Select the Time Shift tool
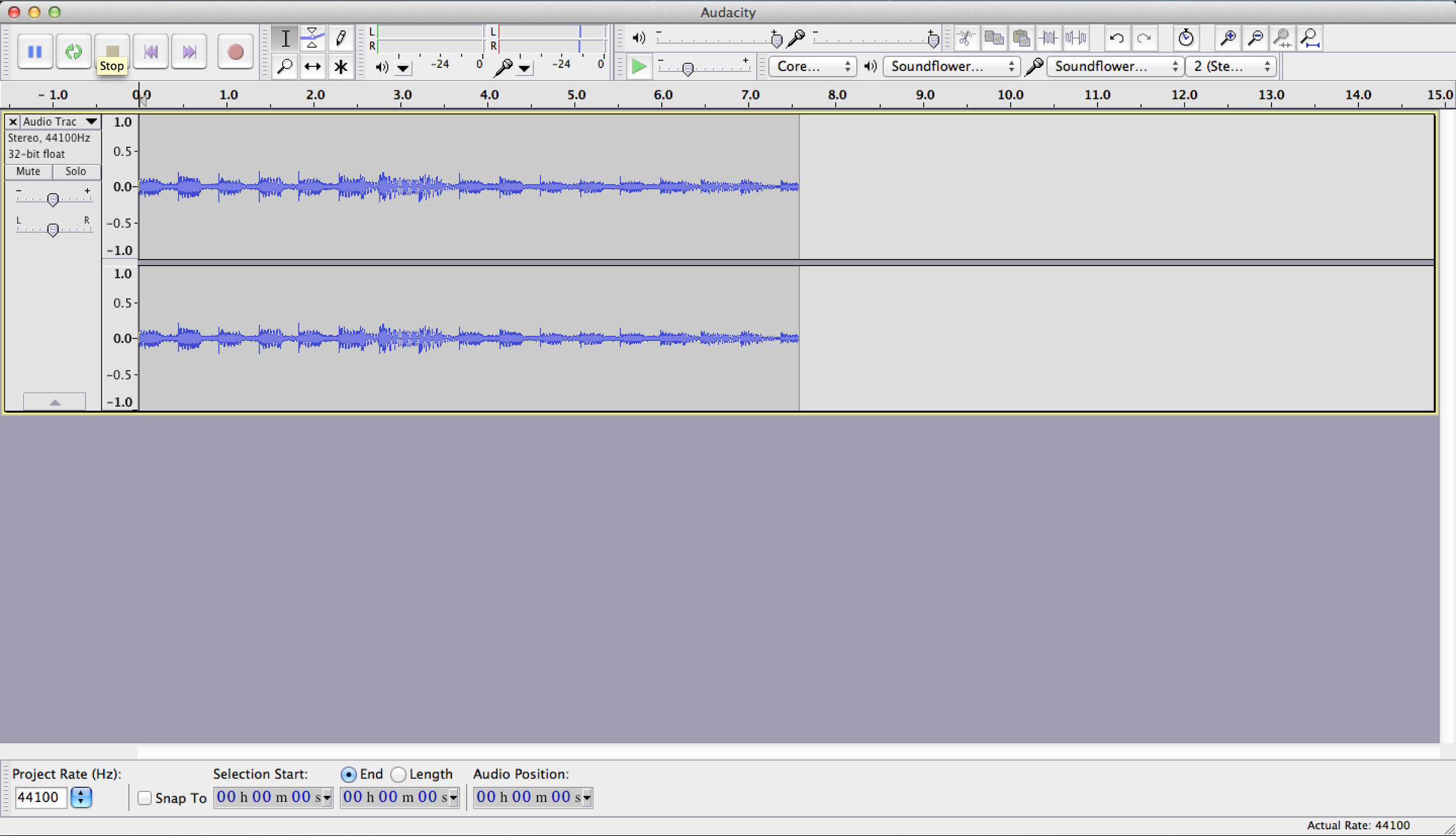1456x836 pixels. coord(312,67)
